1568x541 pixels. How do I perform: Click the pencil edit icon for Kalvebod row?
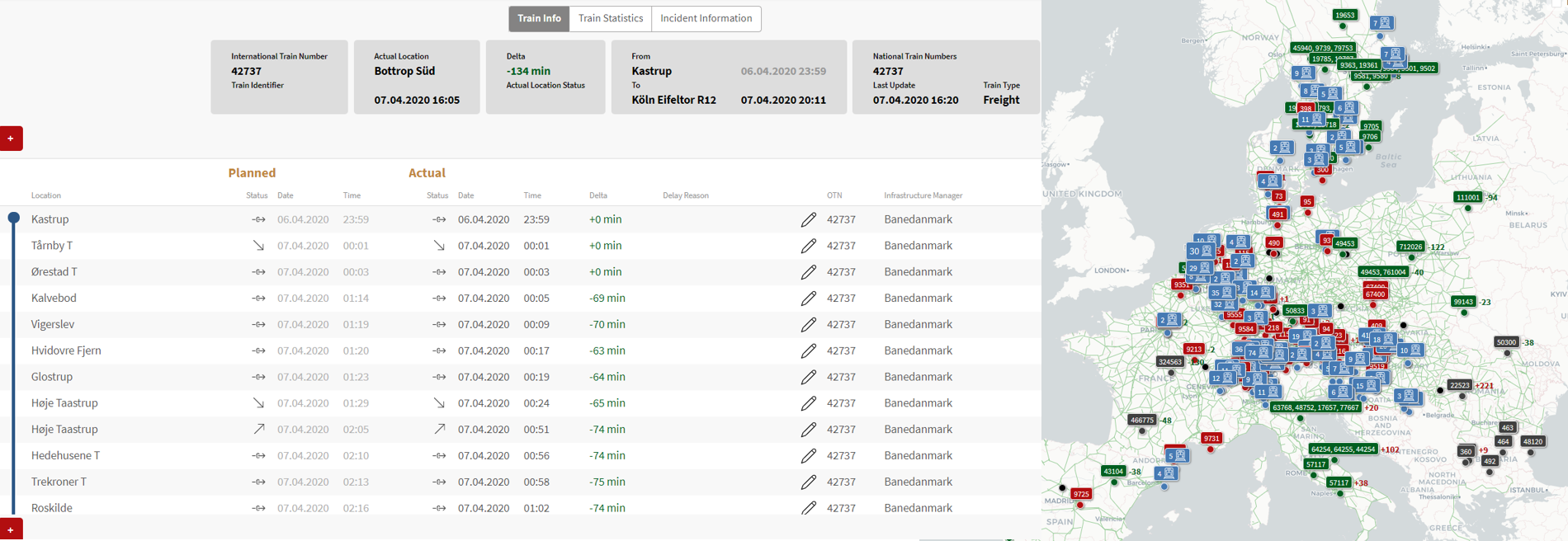[808, 299]
